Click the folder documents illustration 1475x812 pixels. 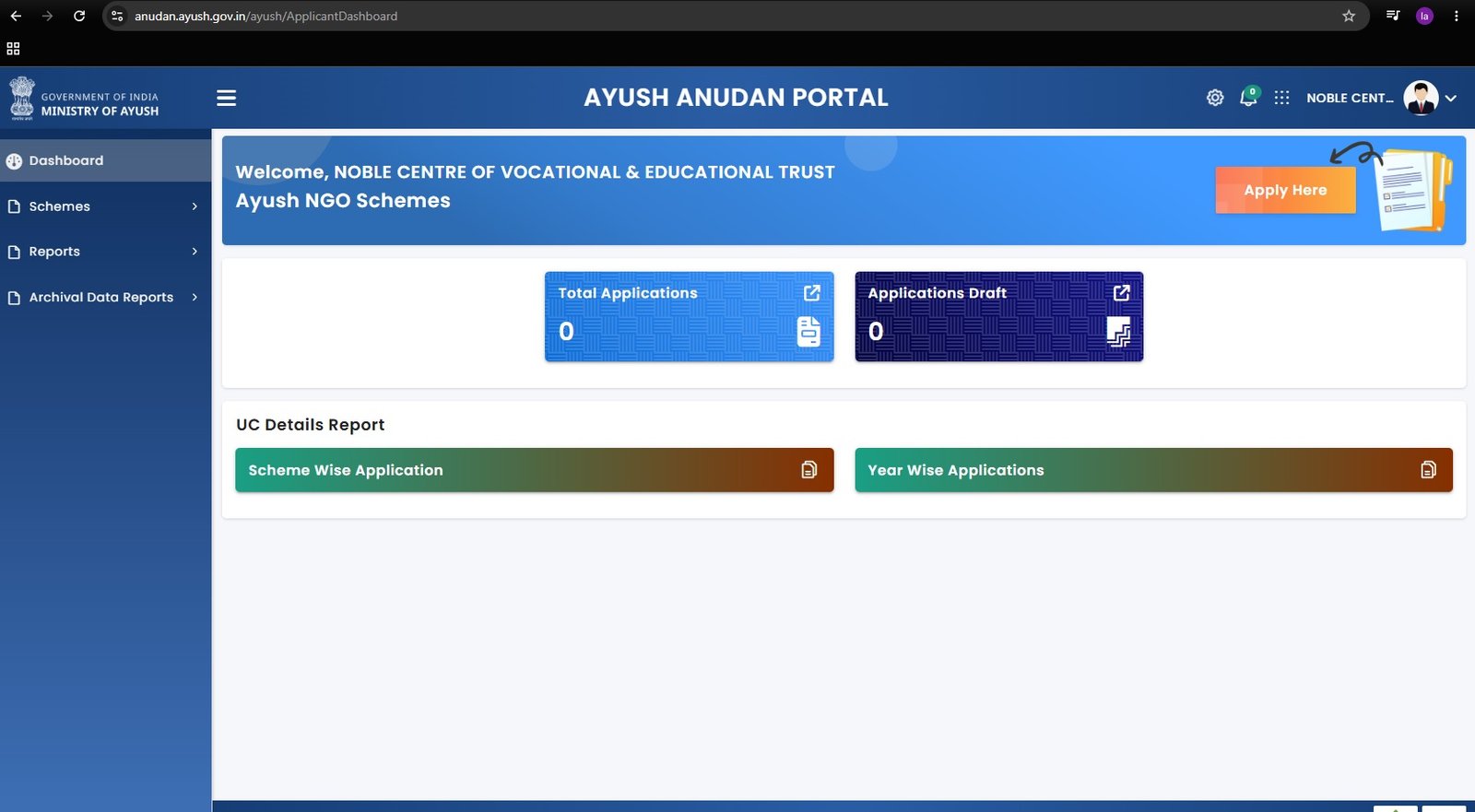pos(1413,190)
